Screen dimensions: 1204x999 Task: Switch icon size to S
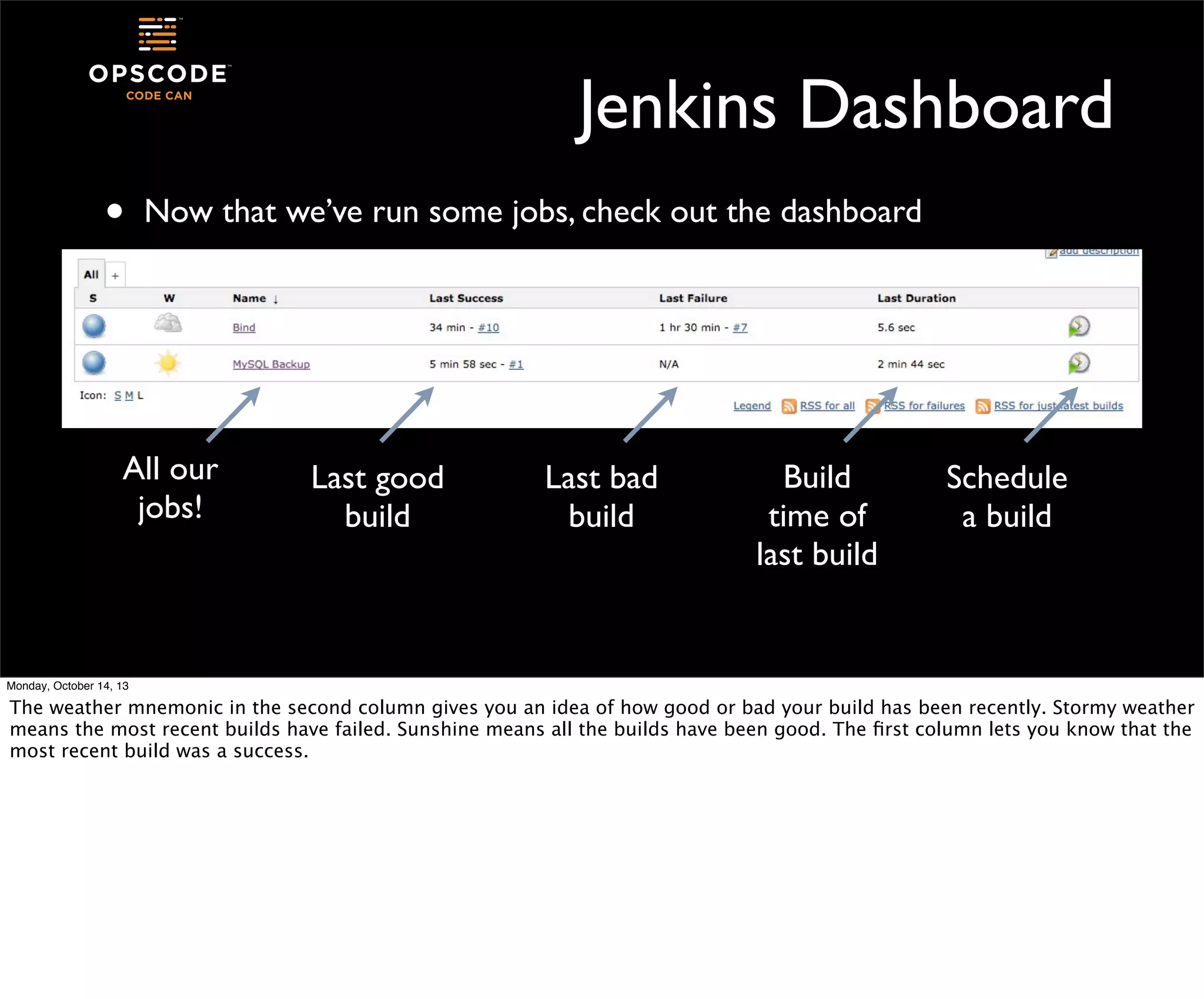(118, 396)
